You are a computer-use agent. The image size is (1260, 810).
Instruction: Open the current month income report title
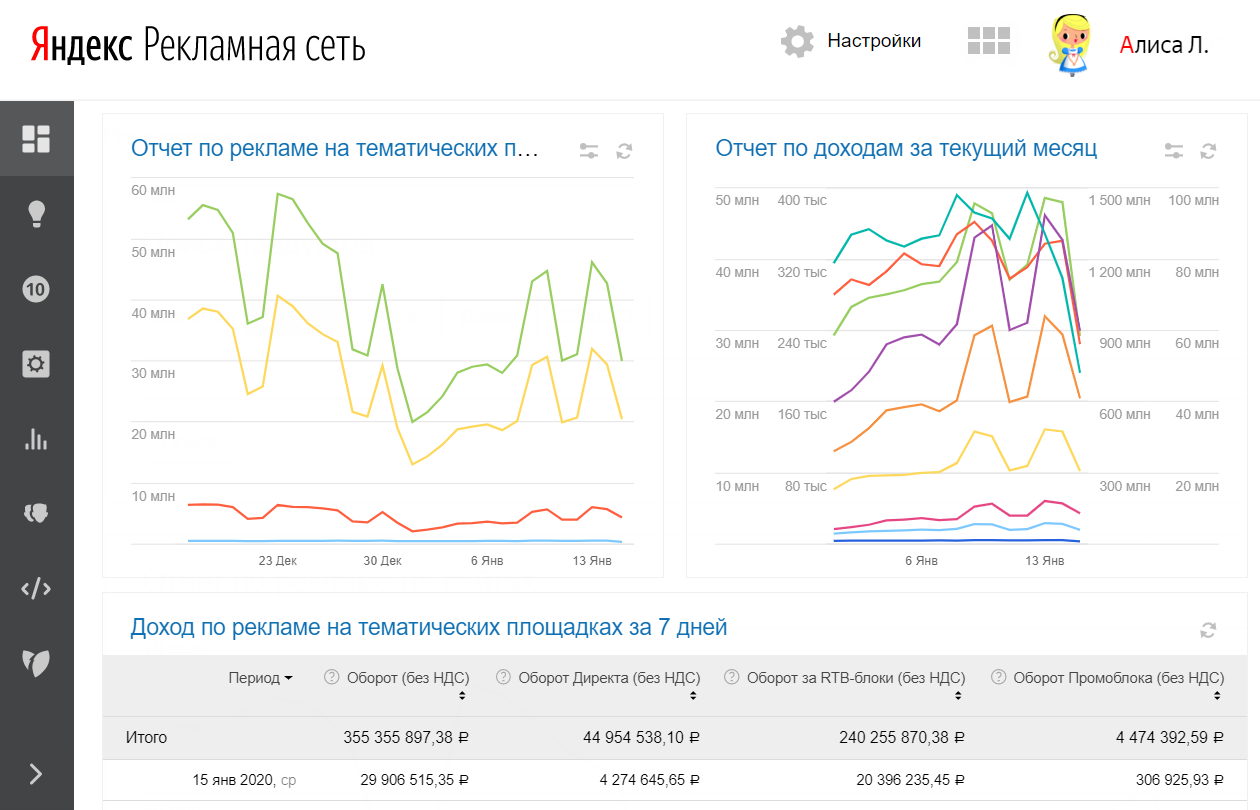pos(906,149)
